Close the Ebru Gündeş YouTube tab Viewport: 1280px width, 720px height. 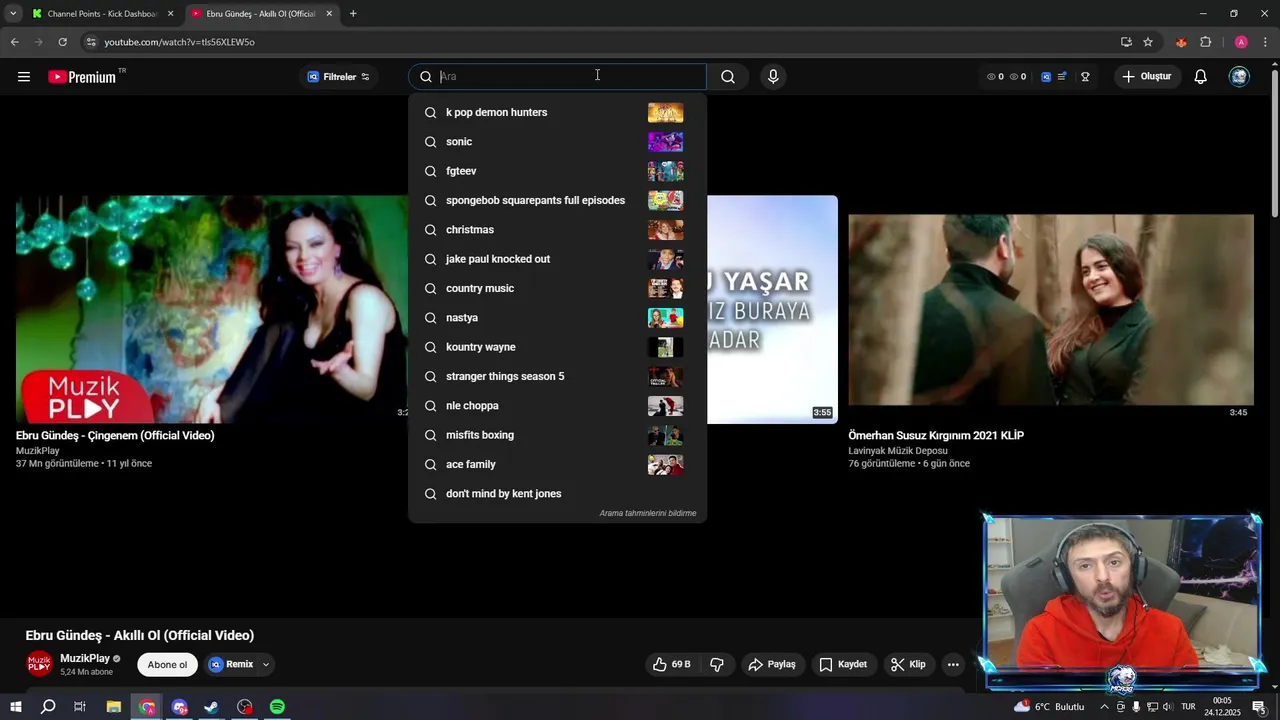point(329,14)
